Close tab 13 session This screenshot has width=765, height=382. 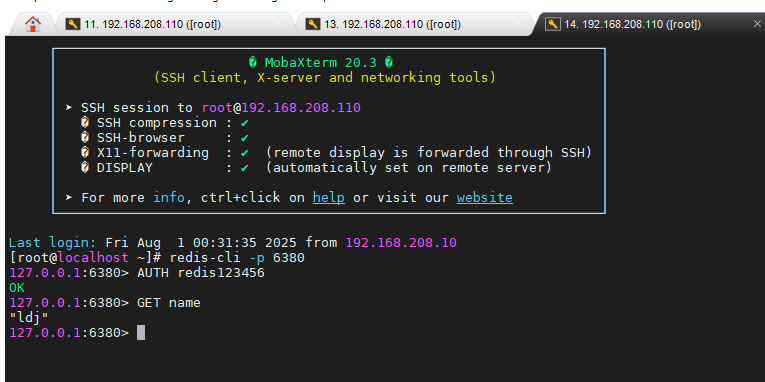coord(517,24)
